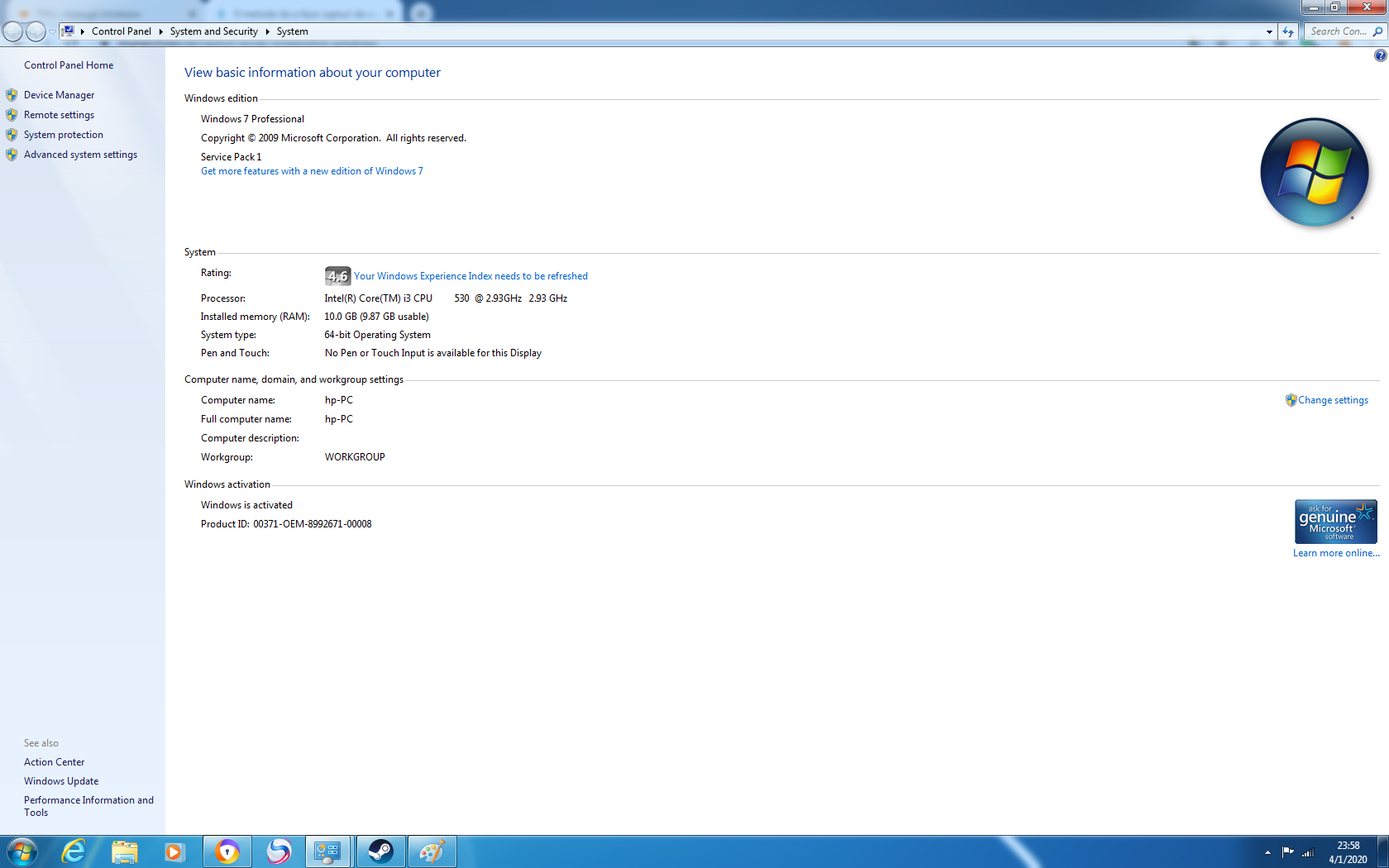Open the Action Center flag tray icon
Viewport: 1389px width, 868px height.
[x=1287, y=852]
